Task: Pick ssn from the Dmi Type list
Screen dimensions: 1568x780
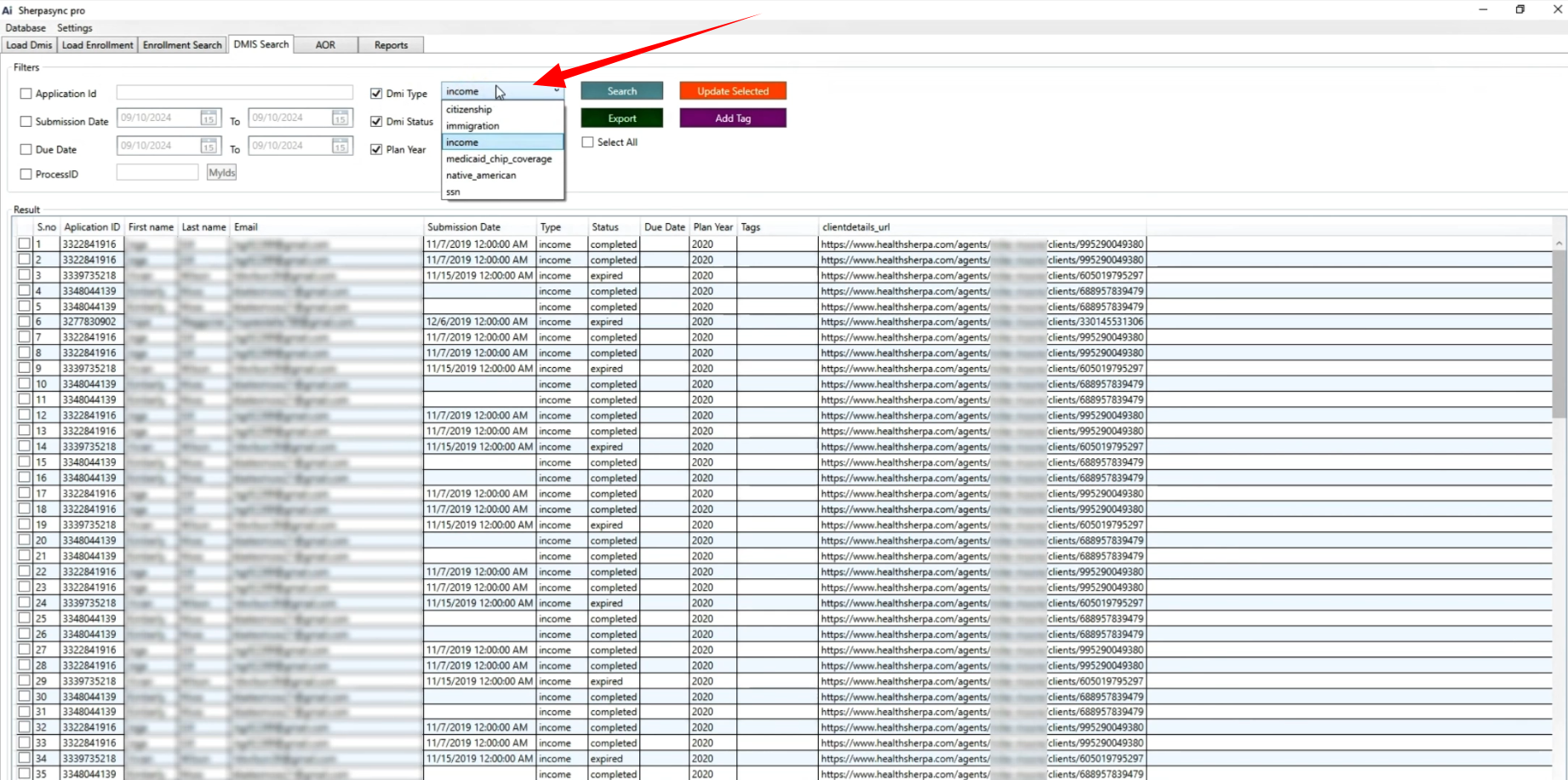Action: point(453,192)
